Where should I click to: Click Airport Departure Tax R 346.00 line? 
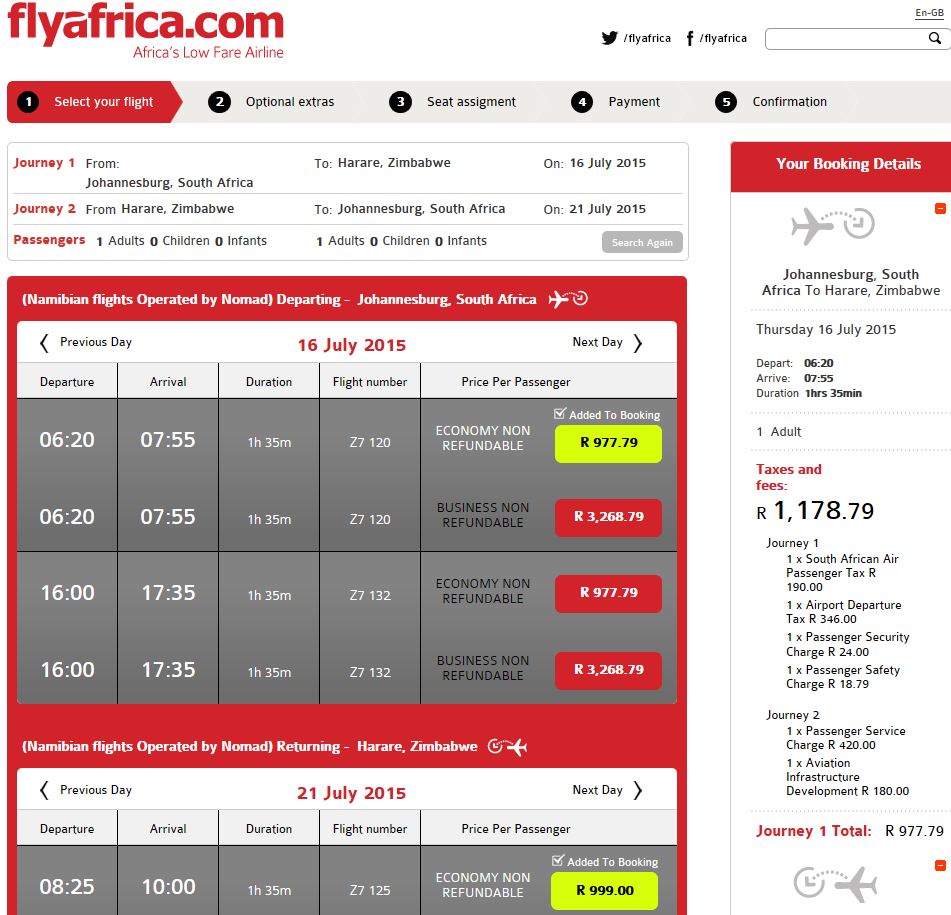click(844, 612)
